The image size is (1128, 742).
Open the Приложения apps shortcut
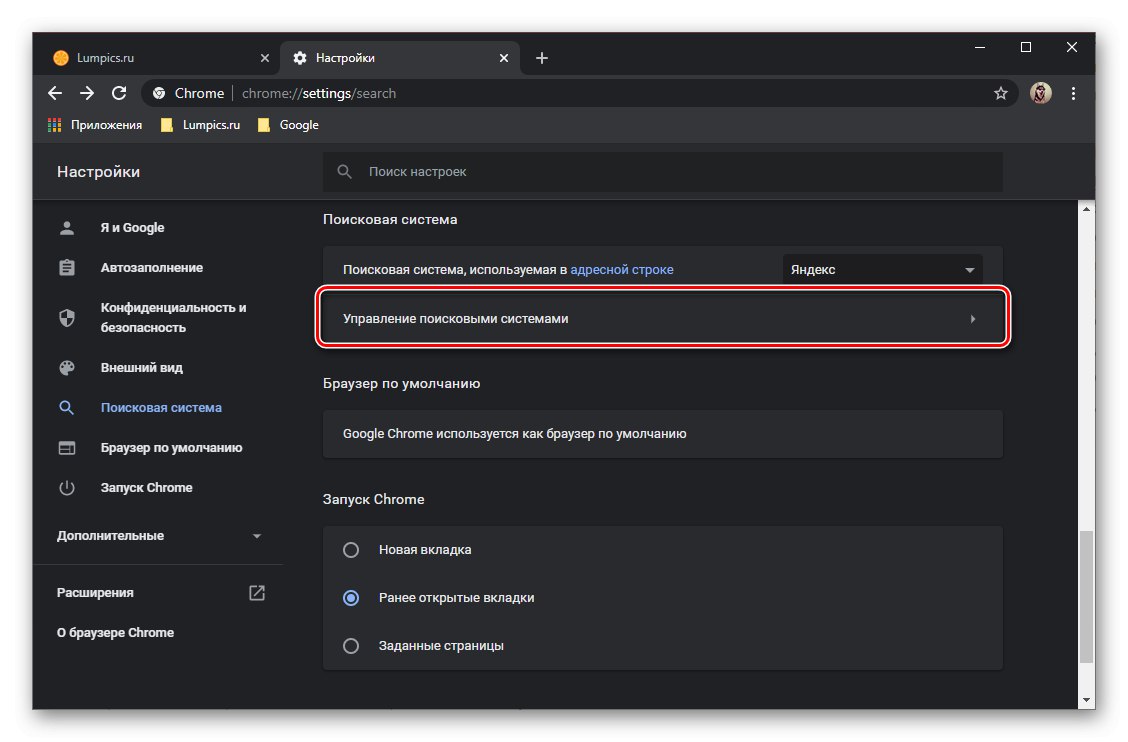[x=95, y=125]
